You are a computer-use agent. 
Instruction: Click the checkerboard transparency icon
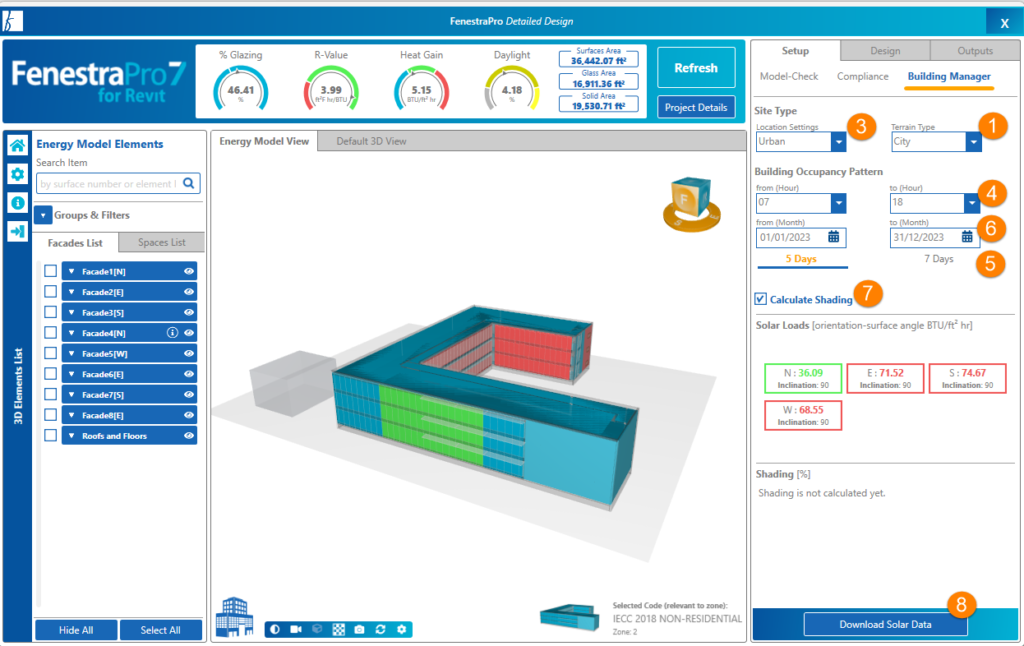[338, 629]
